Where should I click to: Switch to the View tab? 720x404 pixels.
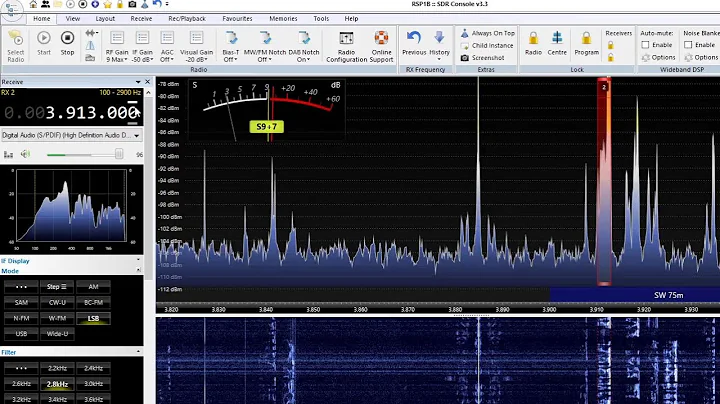tap(73, 19)
